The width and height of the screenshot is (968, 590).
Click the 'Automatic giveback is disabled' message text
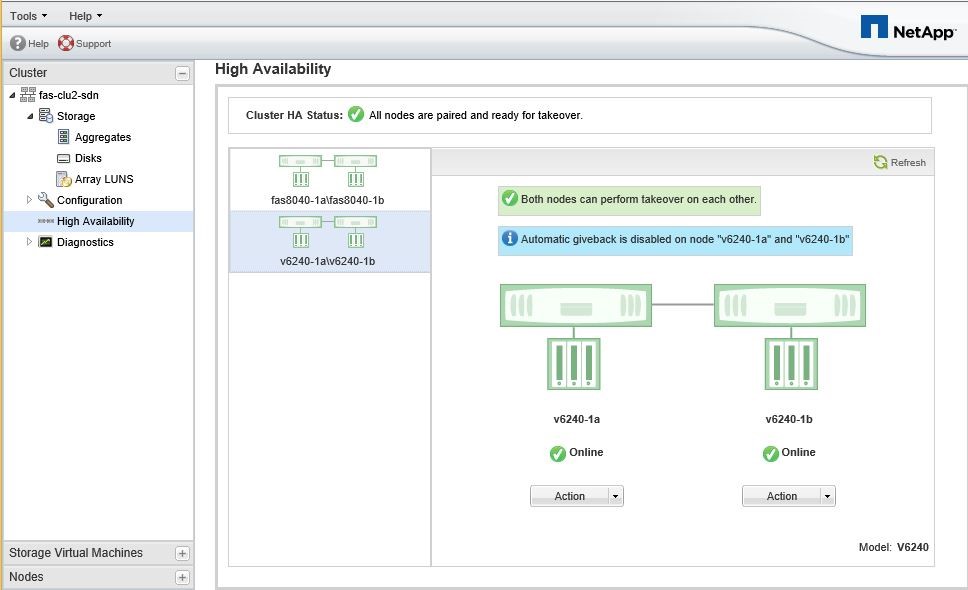click(x=685, y=239)
